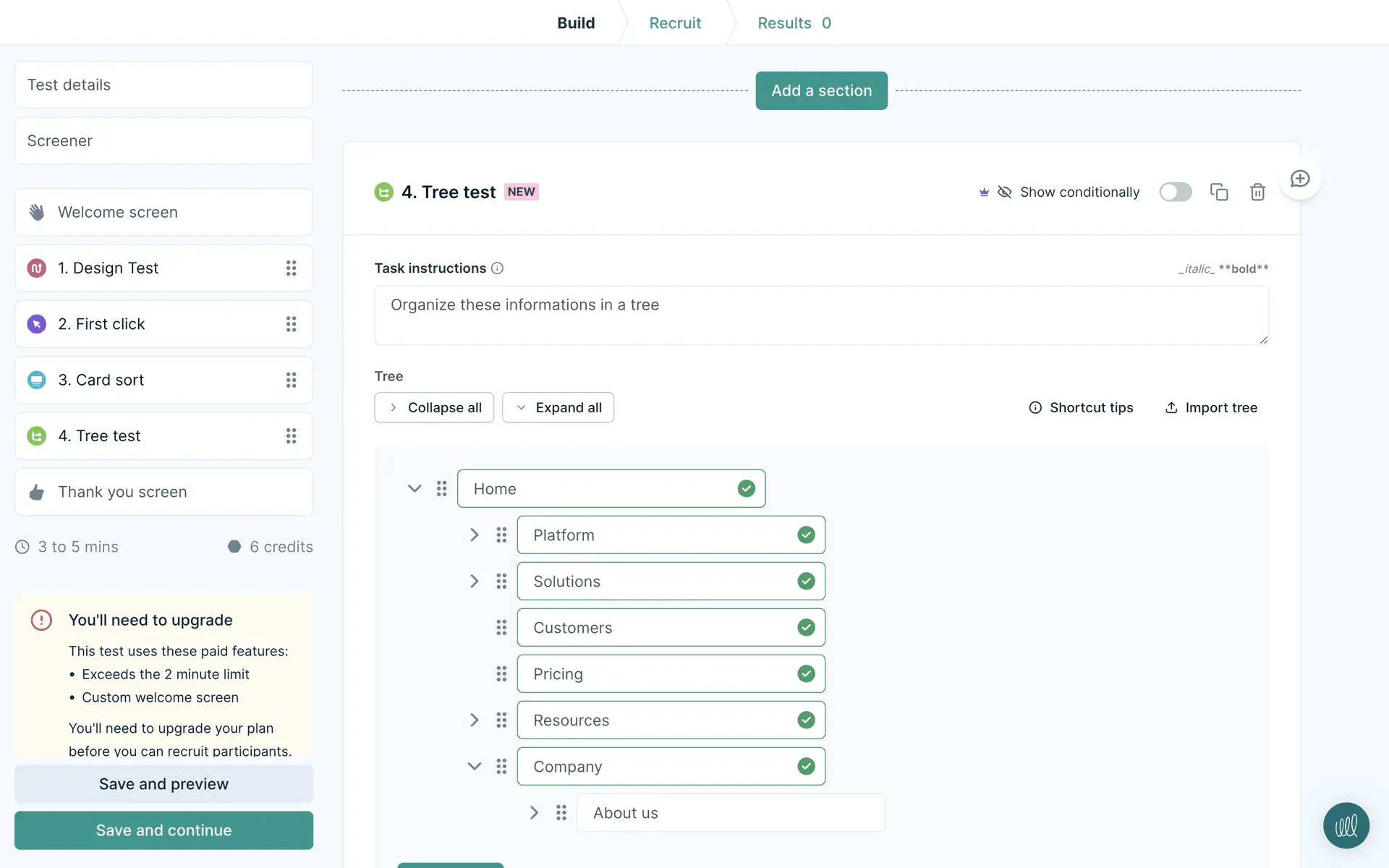Click the Home node drag handle

[x=441, y=489]
